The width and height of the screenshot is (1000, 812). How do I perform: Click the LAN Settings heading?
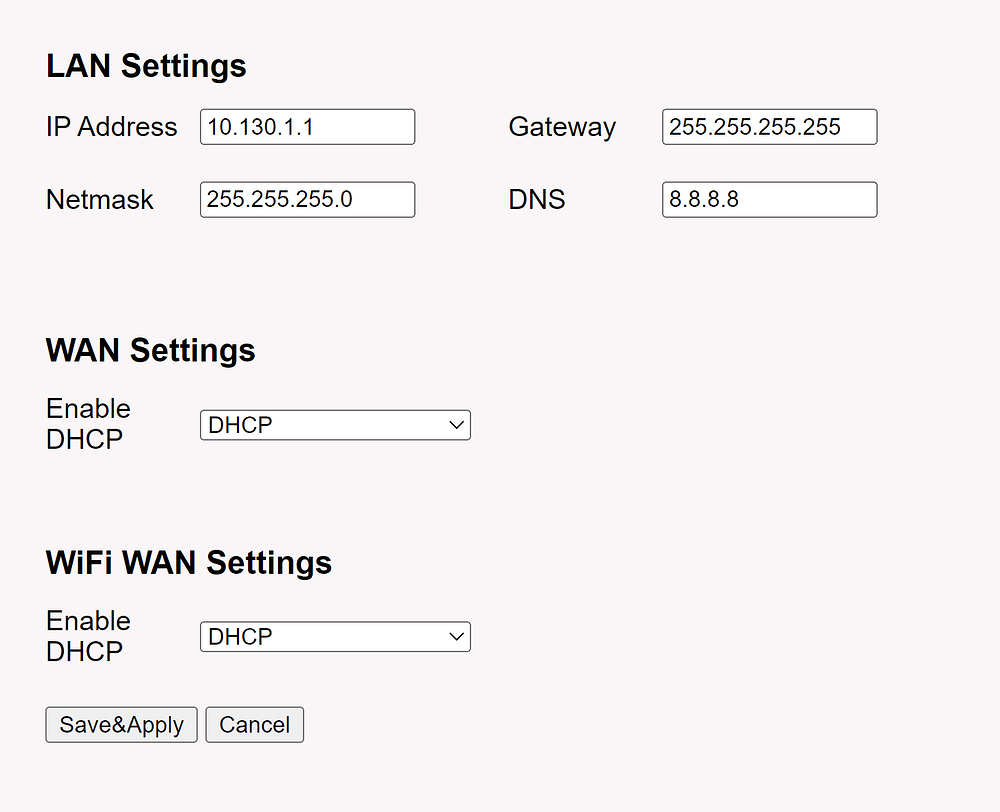[x=146, y=66]
